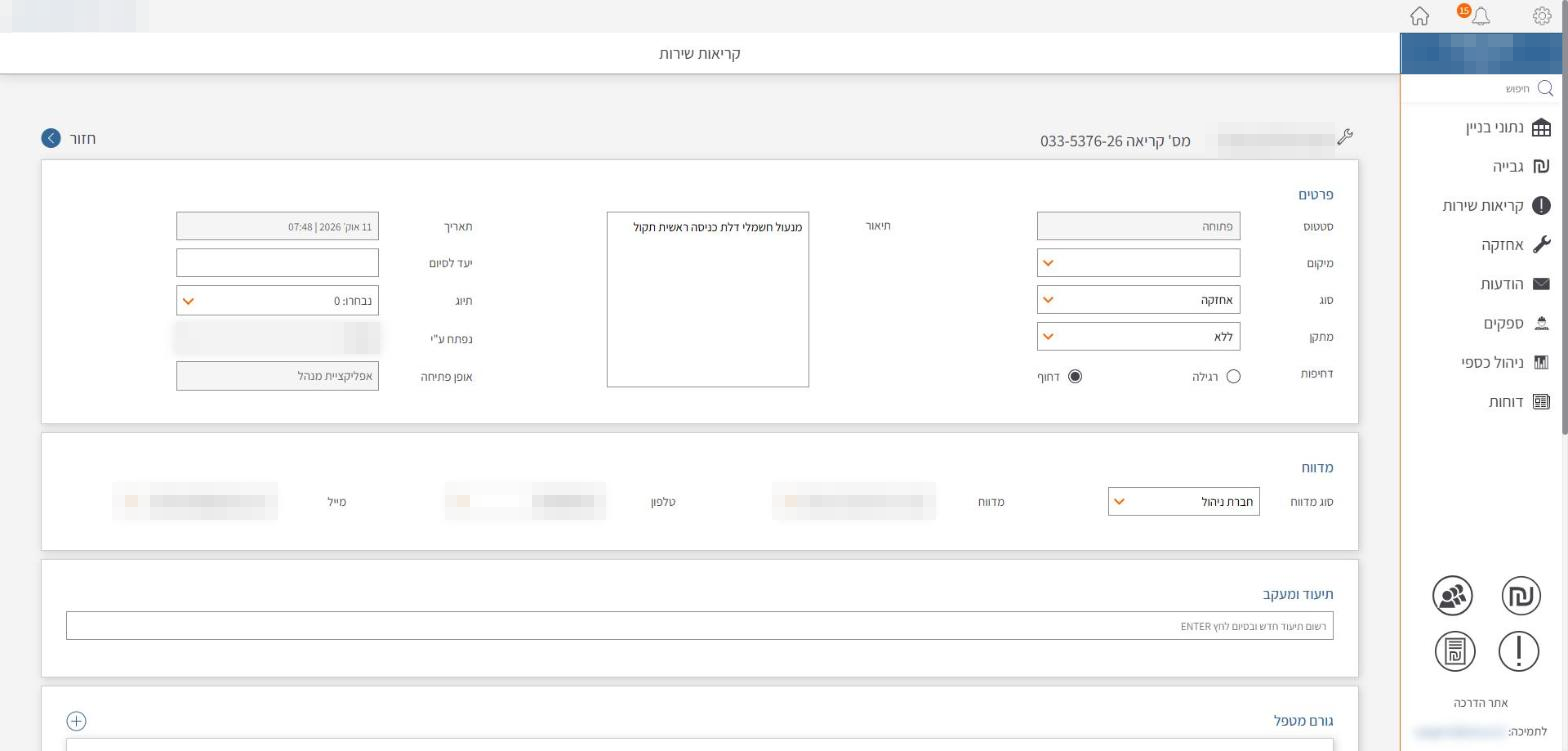Image resolution: width=1568 pixels, height=751 pixels.
Task: Click the large exclamation circle shortcut icon
Action: pos(1518,651)
